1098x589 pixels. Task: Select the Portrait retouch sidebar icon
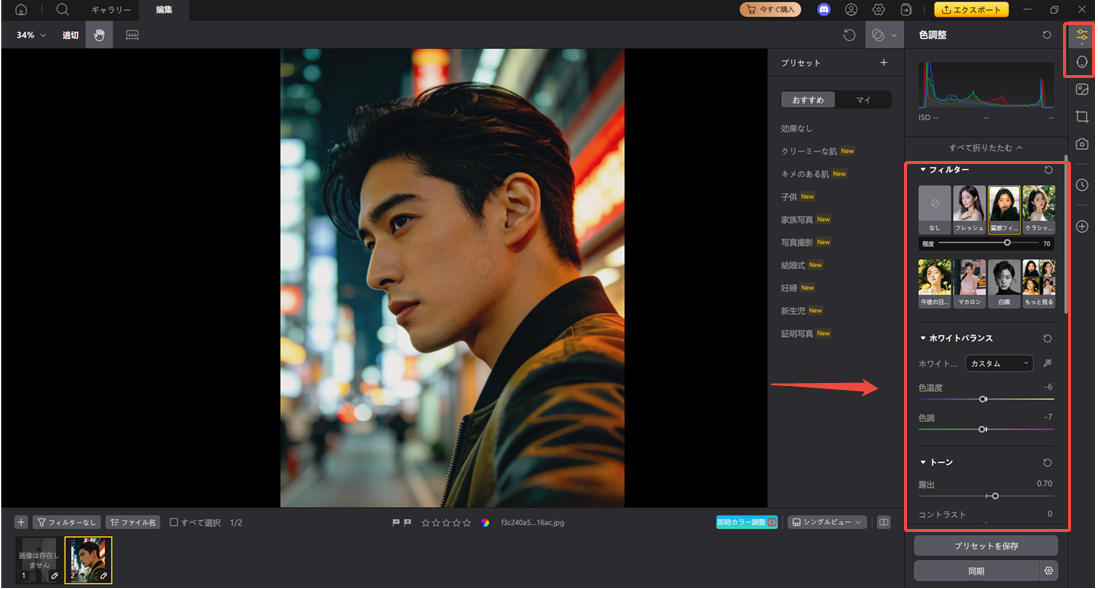1081,61
